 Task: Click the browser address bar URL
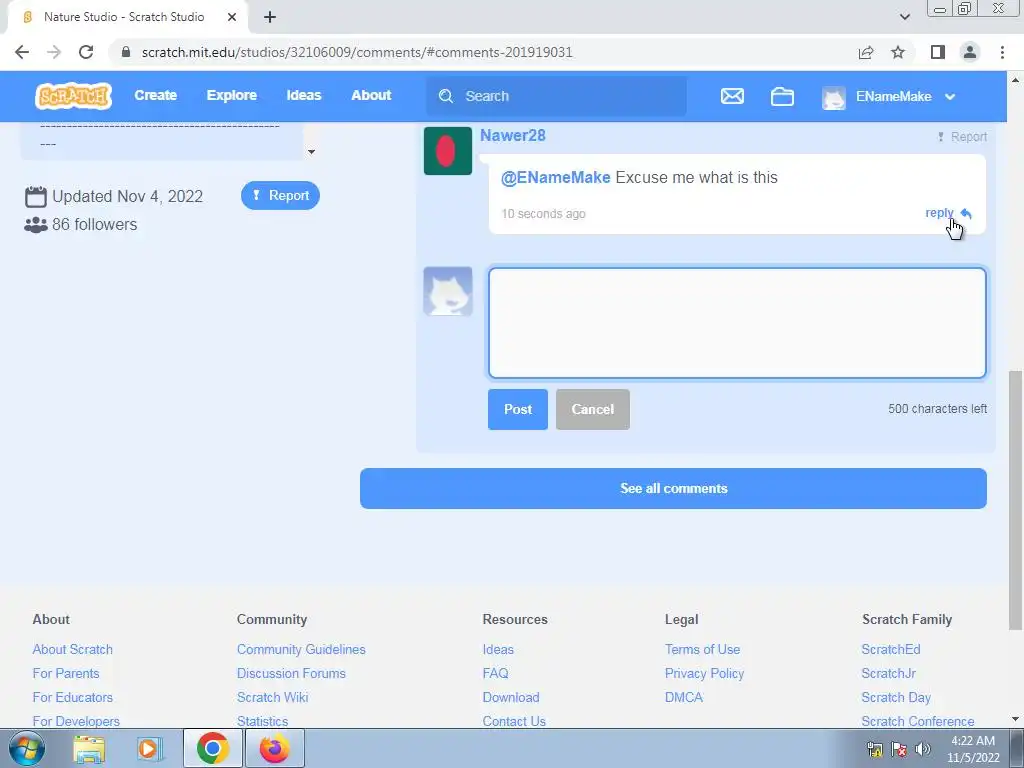357,52
